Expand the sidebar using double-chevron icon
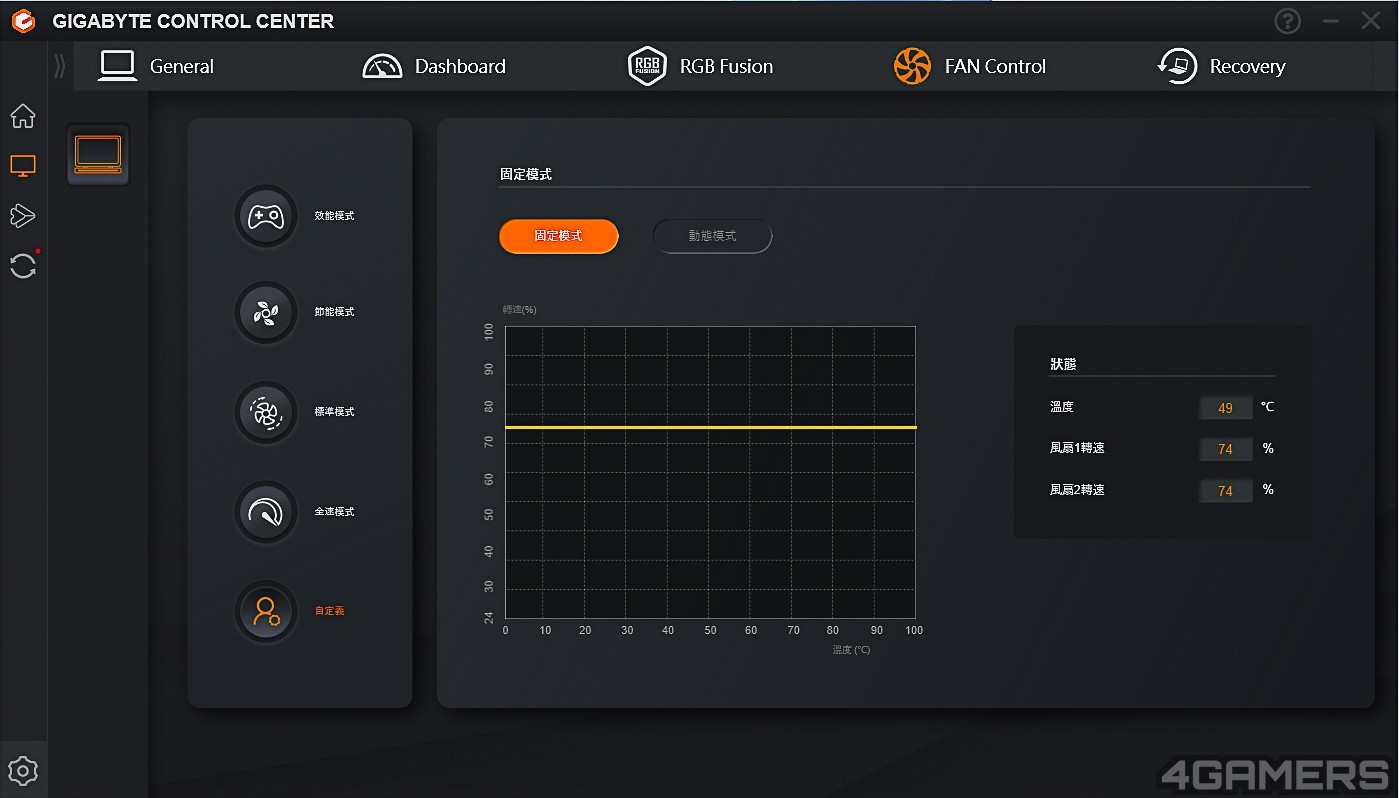The image size is (1399, 798). tap(59, 67)
